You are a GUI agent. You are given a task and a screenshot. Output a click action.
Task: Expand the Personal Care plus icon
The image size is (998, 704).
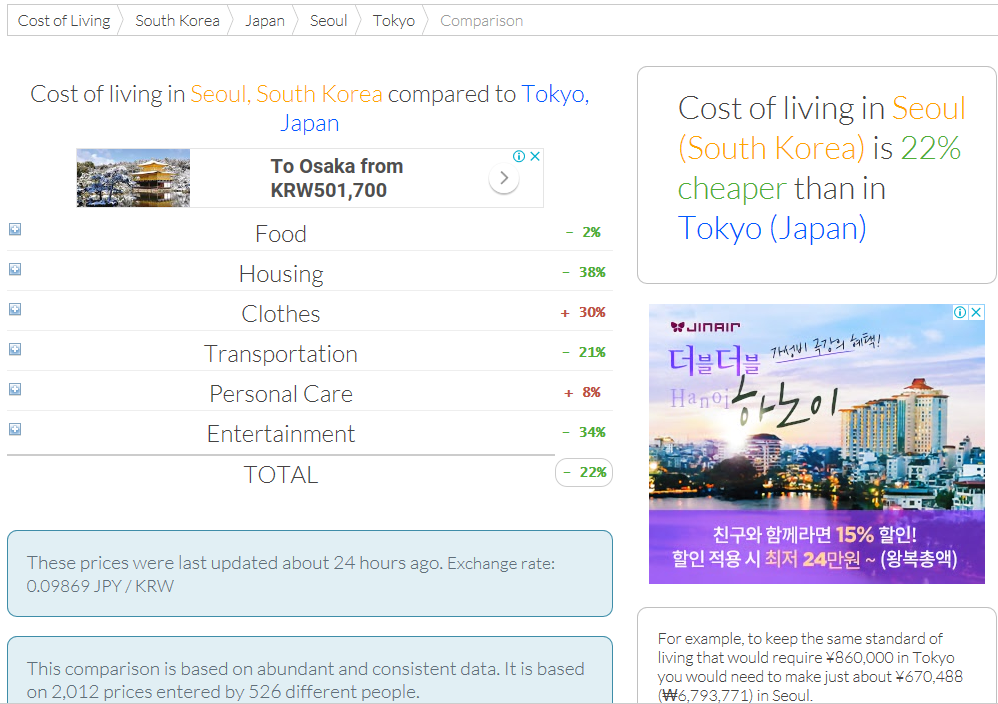(x=15, y=390)
